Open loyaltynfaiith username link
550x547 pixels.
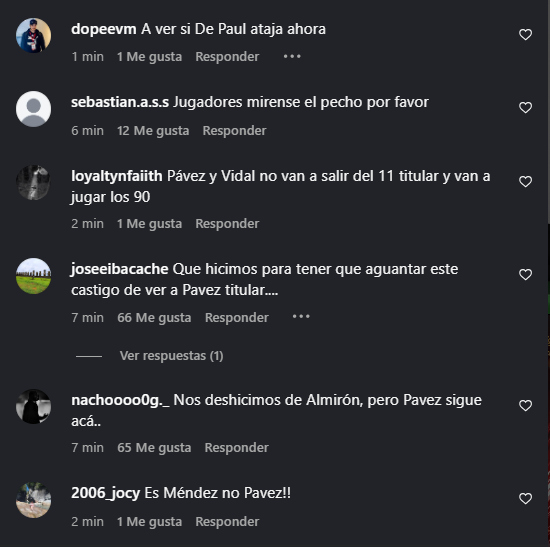[x=116, y=176]
